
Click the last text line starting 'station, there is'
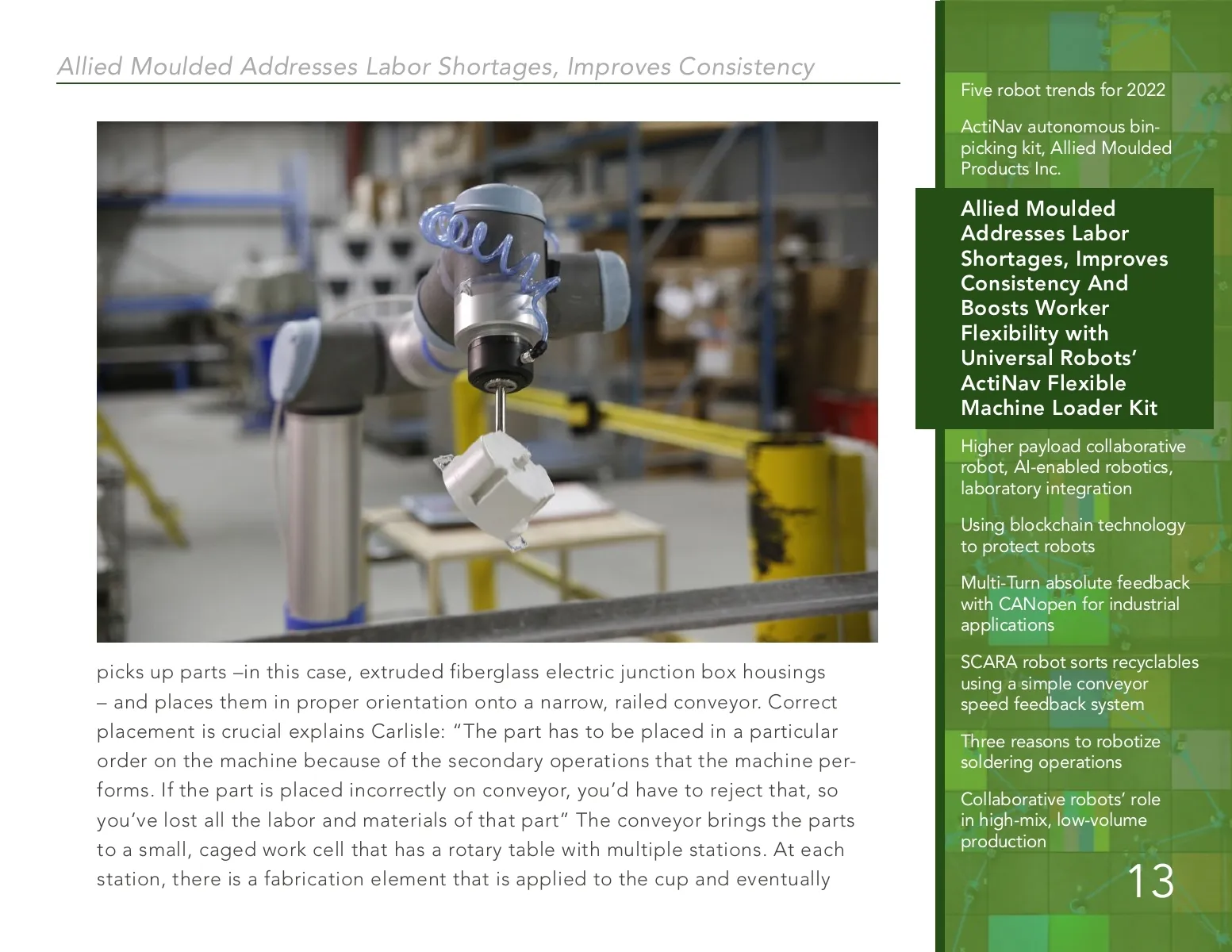(462, 879)
